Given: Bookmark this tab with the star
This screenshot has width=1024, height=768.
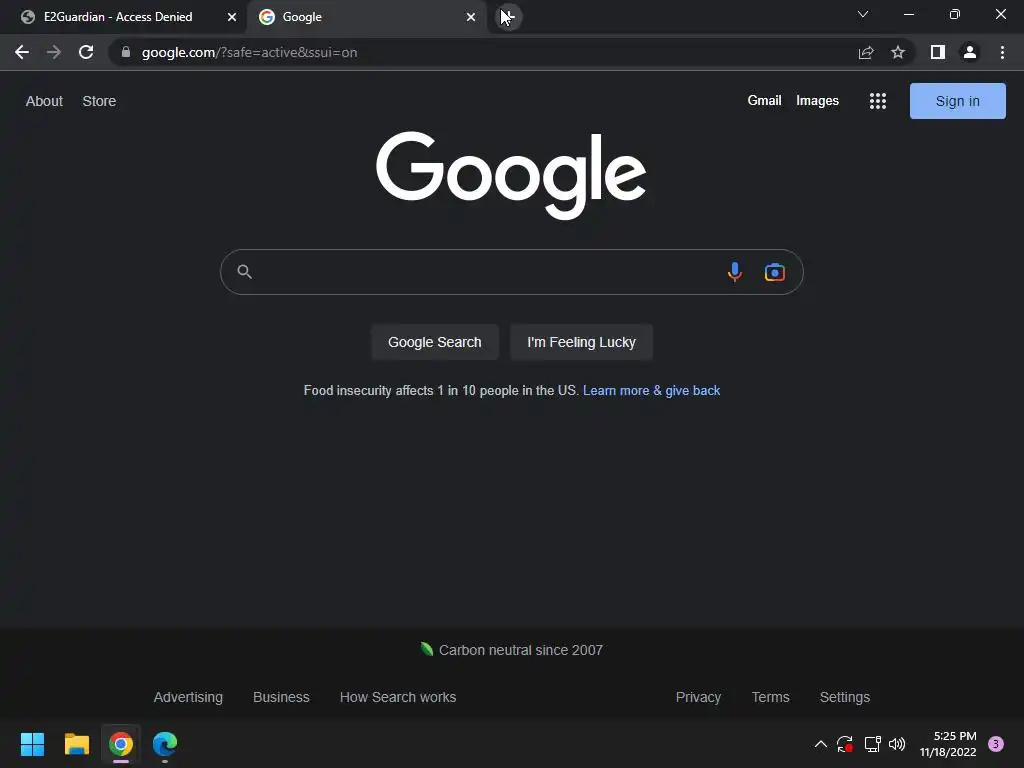Looking at the screenshot, I should [x=898, y=52].
